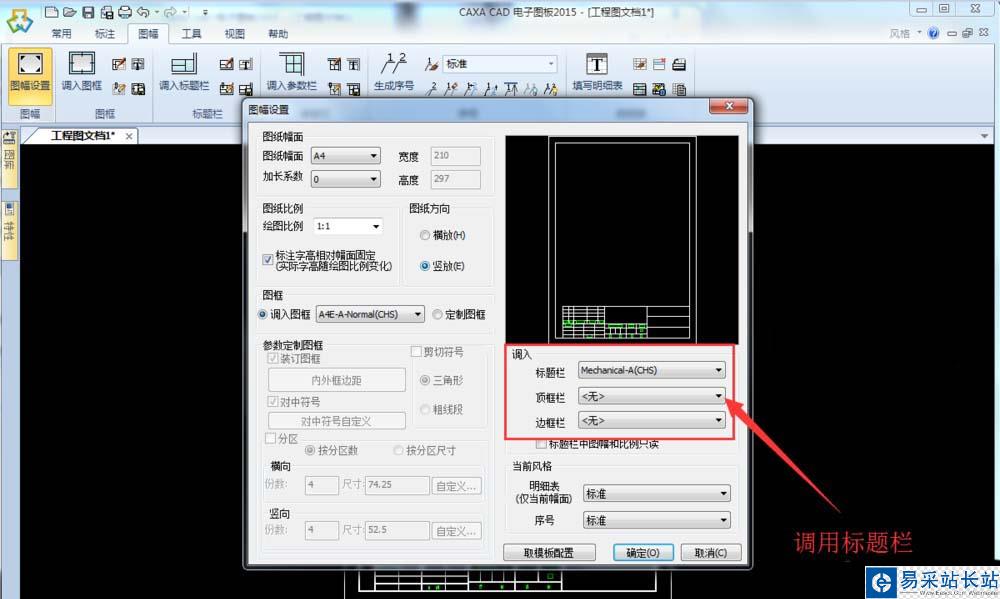This screenshot has width=1000, height=599.
Task: Switch to the 帮助 ribbon tab
Action: coord(278,34)
